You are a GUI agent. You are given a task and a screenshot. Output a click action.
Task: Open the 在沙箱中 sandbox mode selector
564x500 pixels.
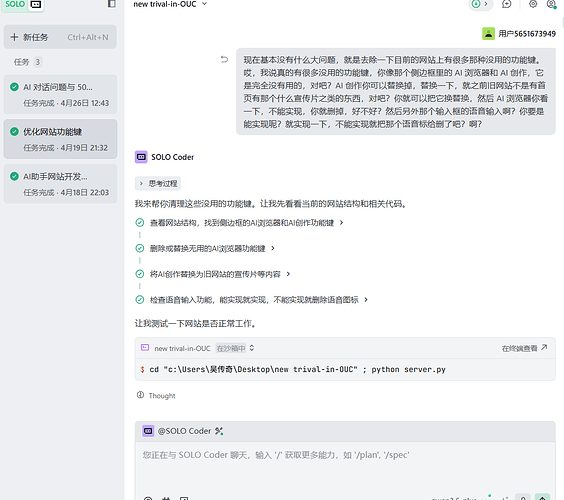(x=235, y=348)
